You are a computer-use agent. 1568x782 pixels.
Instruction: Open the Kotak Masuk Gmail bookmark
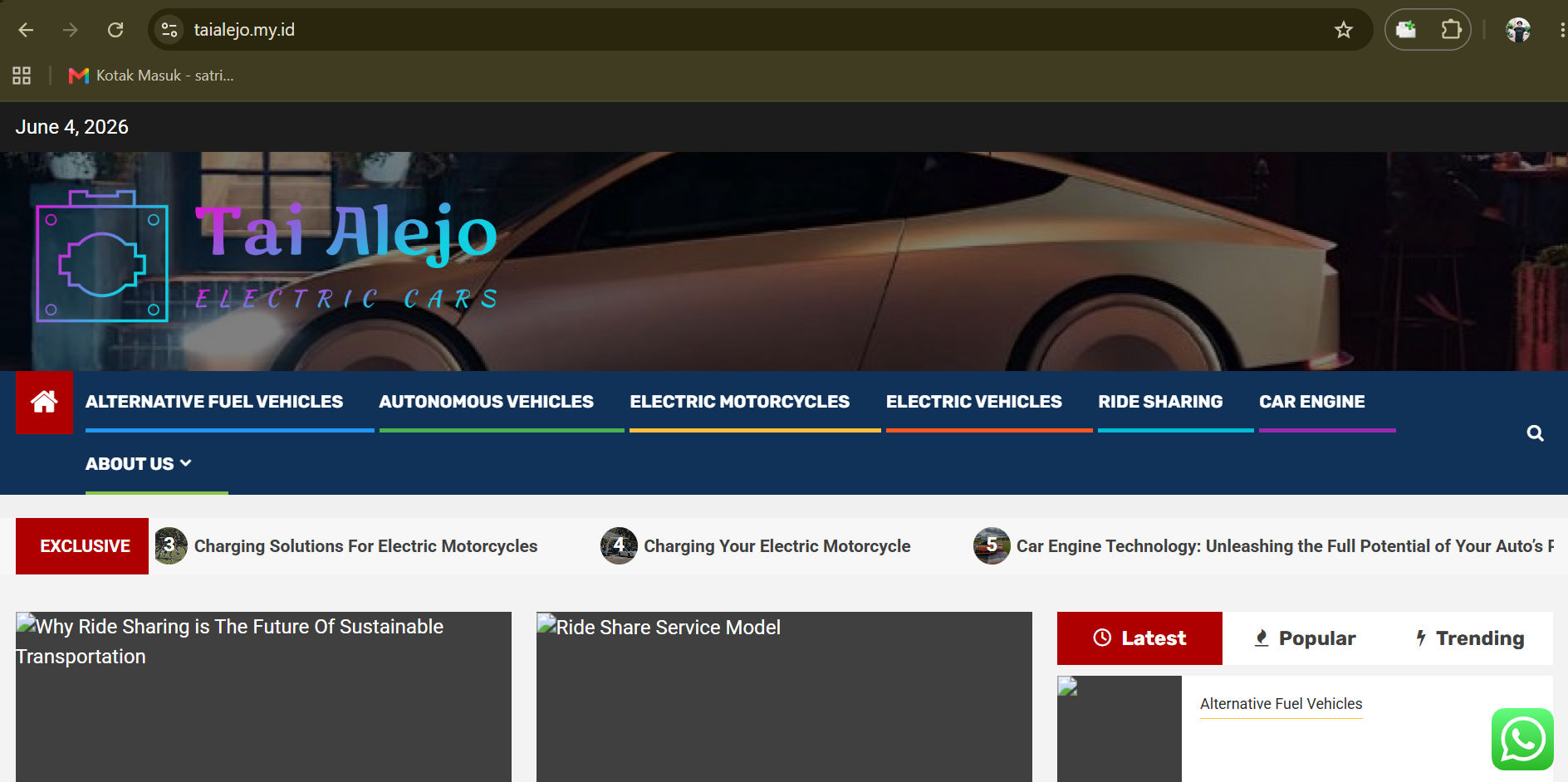151,76
